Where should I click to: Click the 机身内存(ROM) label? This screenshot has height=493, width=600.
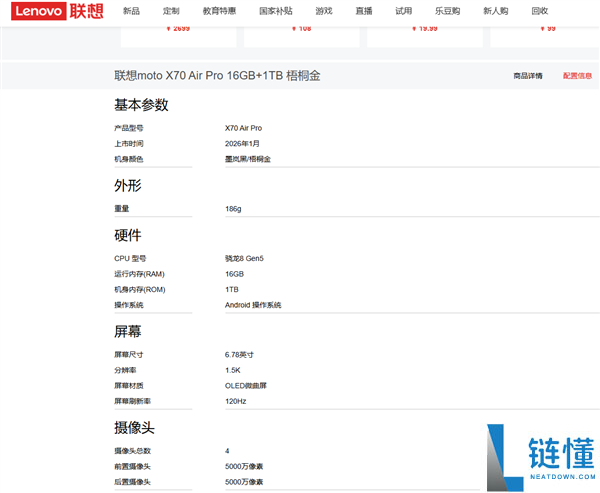[x=140, y=289]
